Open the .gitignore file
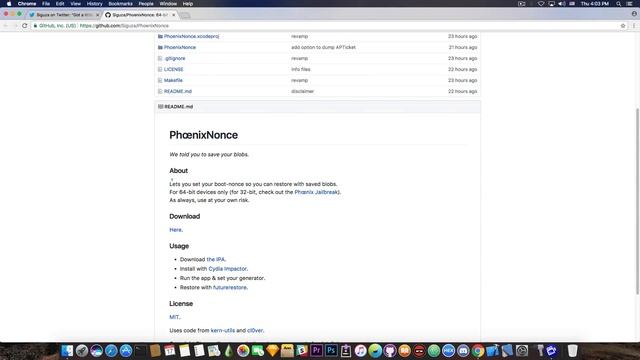 click(175, 58)
